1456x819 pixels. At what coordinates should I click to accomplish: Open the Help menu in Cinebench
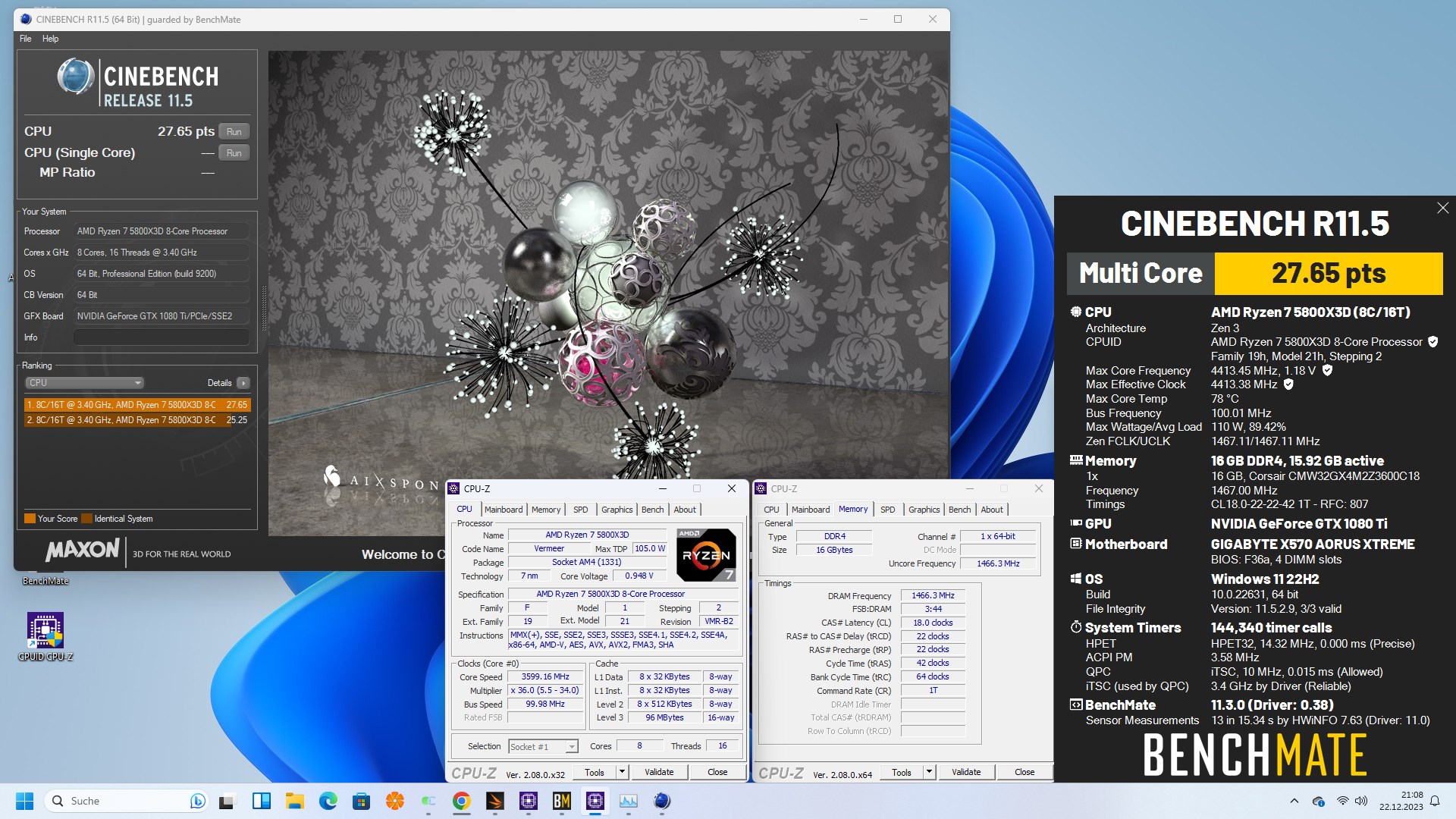click(50, 39)
